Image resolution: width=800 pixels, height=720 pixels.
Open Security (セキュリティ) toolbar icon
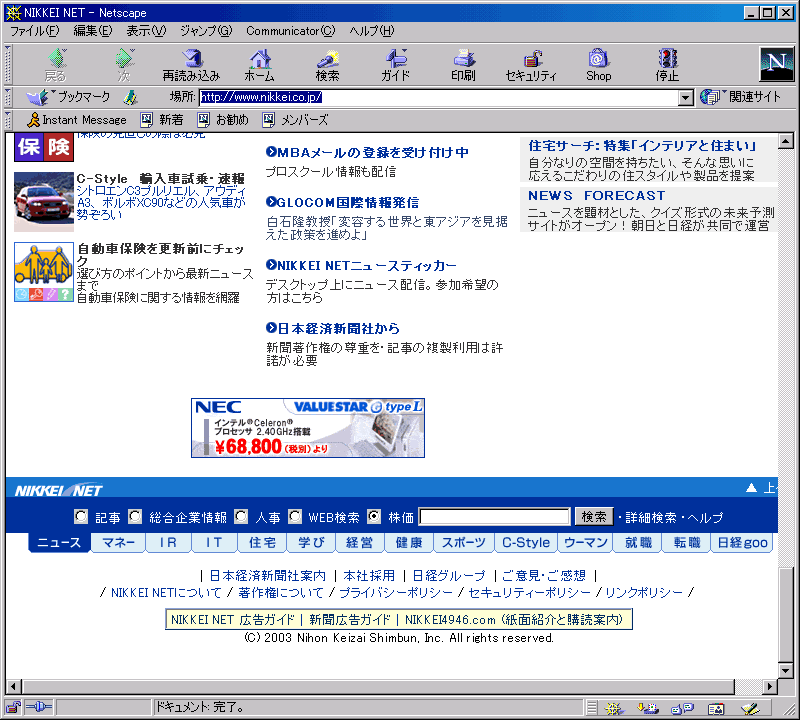pyautogui.click(x=531, y=65)
